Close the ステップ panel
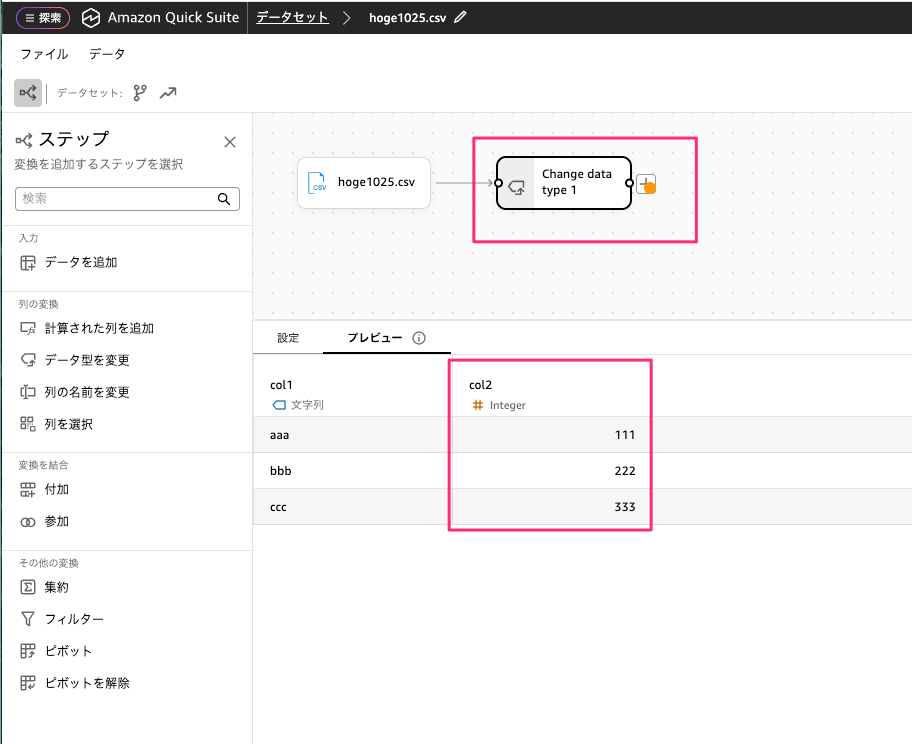912x744 pixels. pyautogui.click(x=230, y=142)
